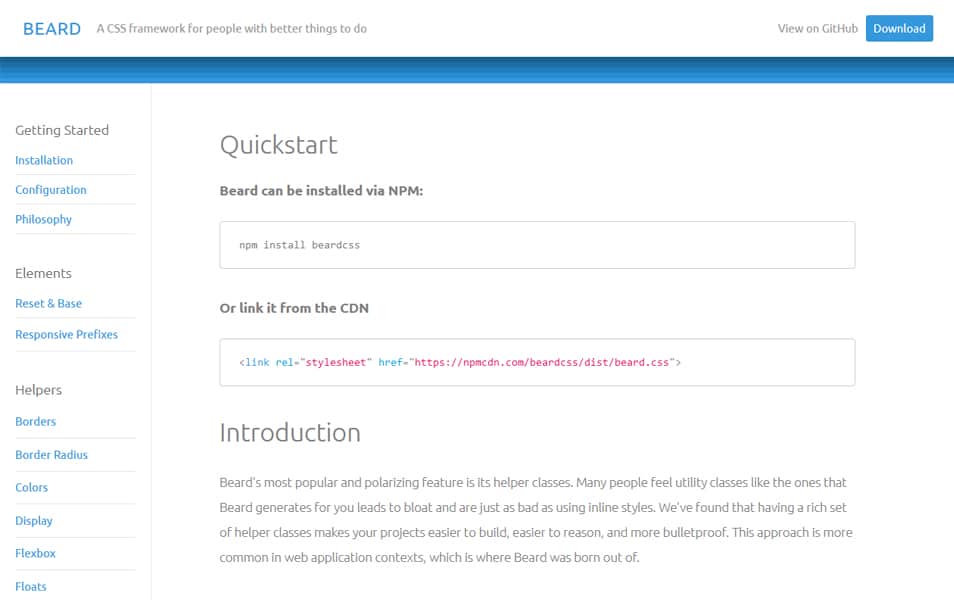Click the introduction paragraph about helper classes
Image resolution: width=954 pixels, height=600 pixels.
tap(536, 520)
